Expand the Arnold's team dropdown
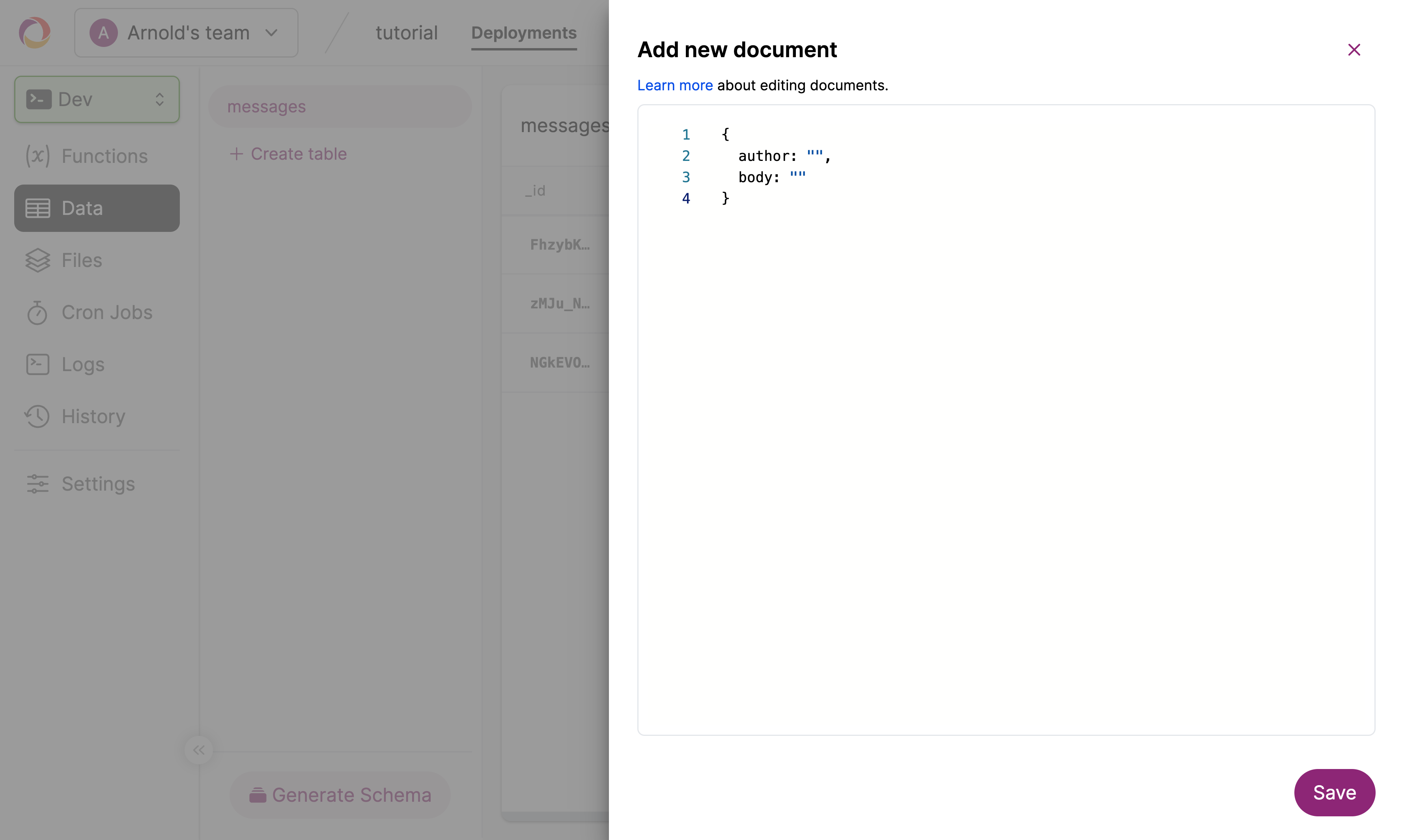 [x=186, y=33]
